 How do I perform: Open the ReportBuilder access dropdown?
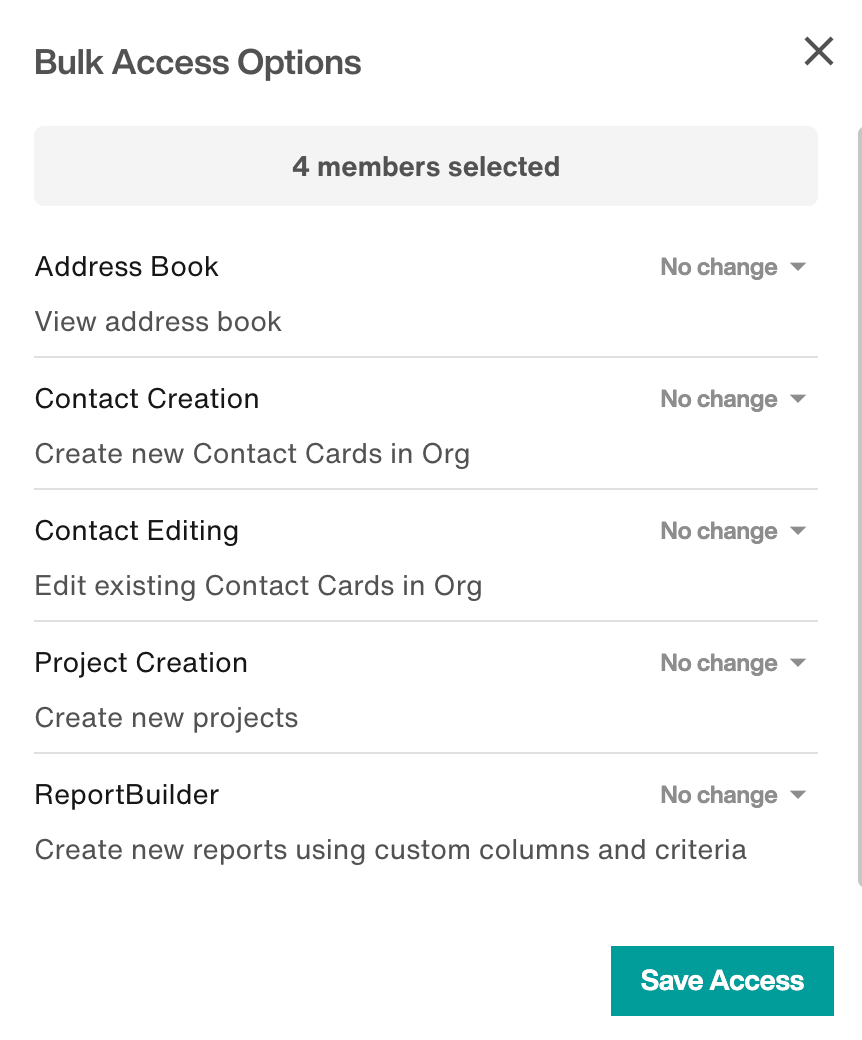pyautogui.click(x=733, y=795)
